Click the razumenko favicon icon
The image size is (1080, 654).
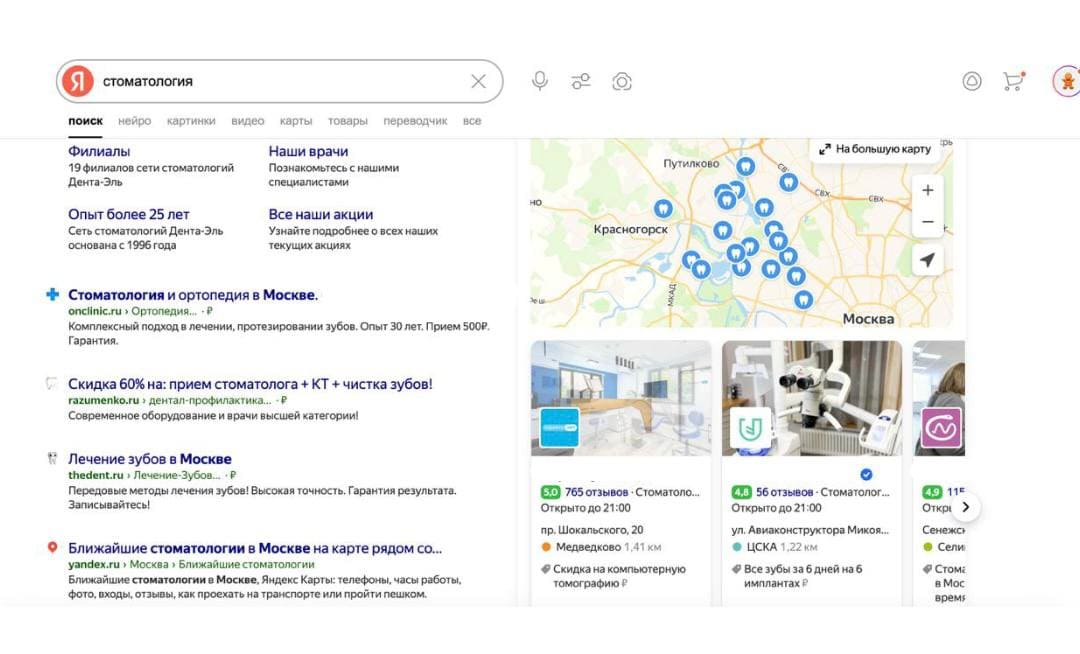click(51, 382)
